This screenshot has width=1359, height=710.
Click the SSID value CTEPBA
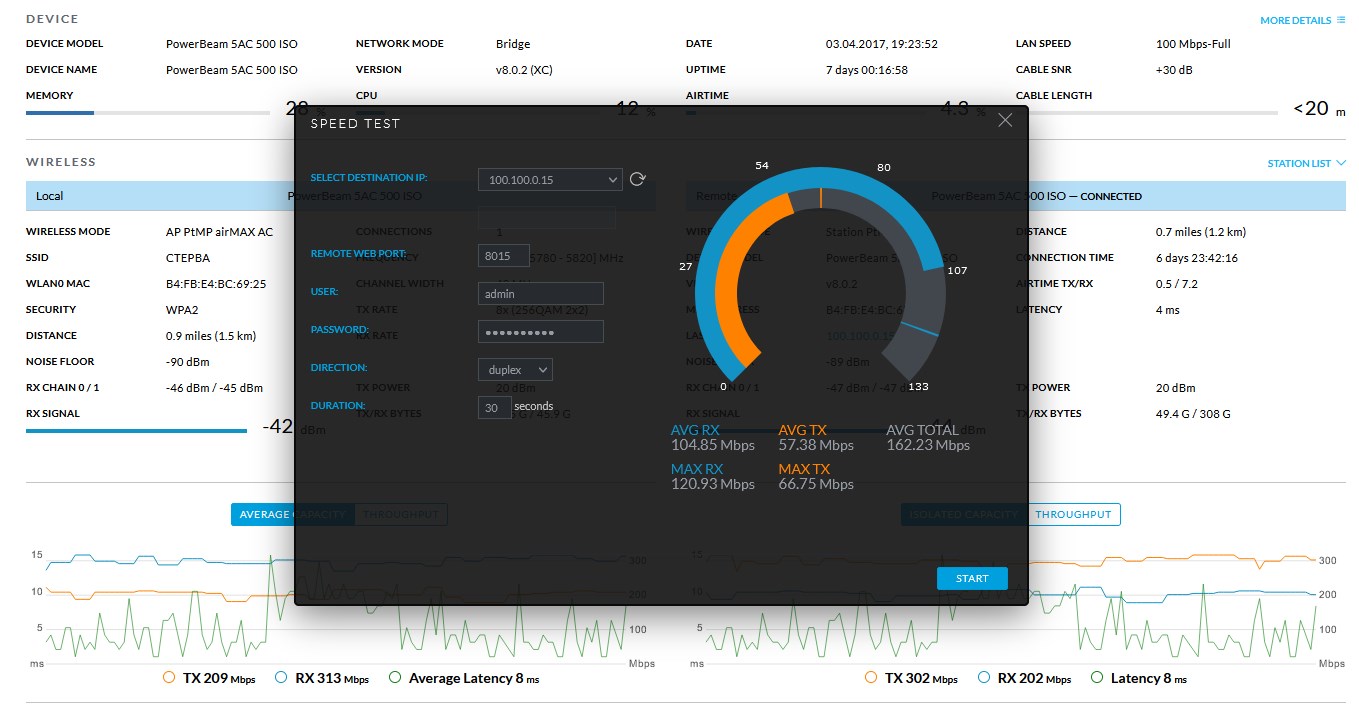click(188, 258)
